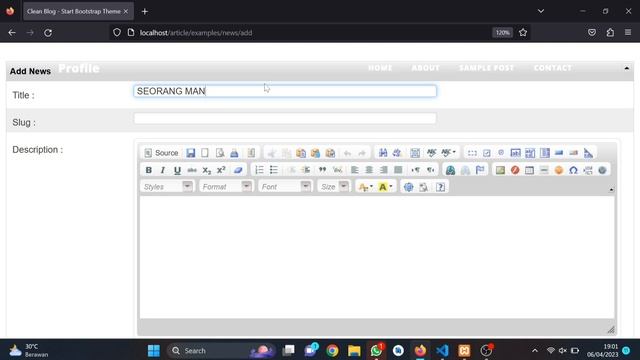Click the Save disk icon in editor
Image resolution: width=640 pixels, height=360 pixels.
point(191,153)
